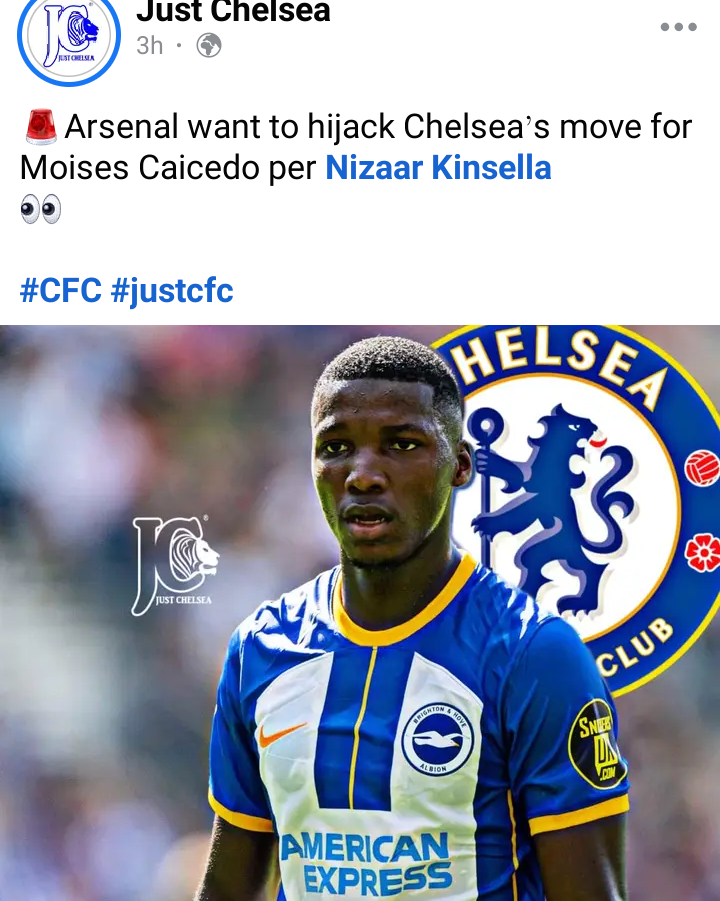
Task: Click the Just Chelsea watermark logo on the photo
Action: (174, 566)
